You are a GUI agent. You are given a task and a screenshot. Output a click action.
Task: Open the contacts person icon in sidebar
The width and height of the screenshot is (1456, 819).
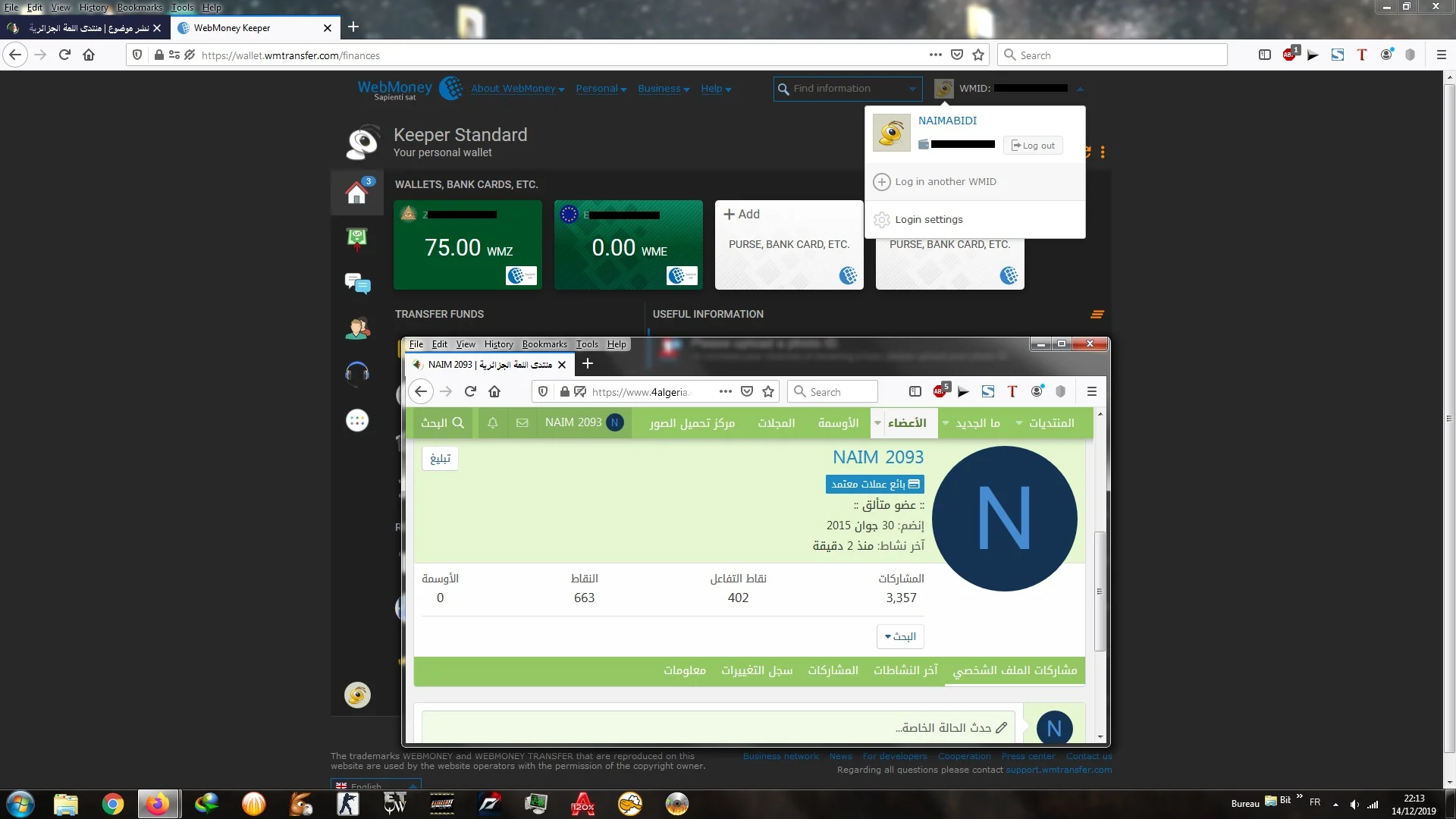coord(357,328)
